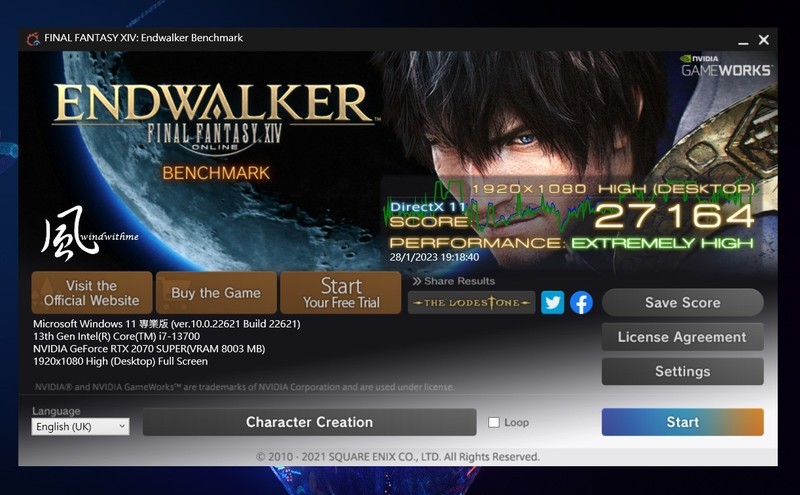This screenshot has height=495, width=800.
Task: Open Character Creation
Action: tap(309, 422)
